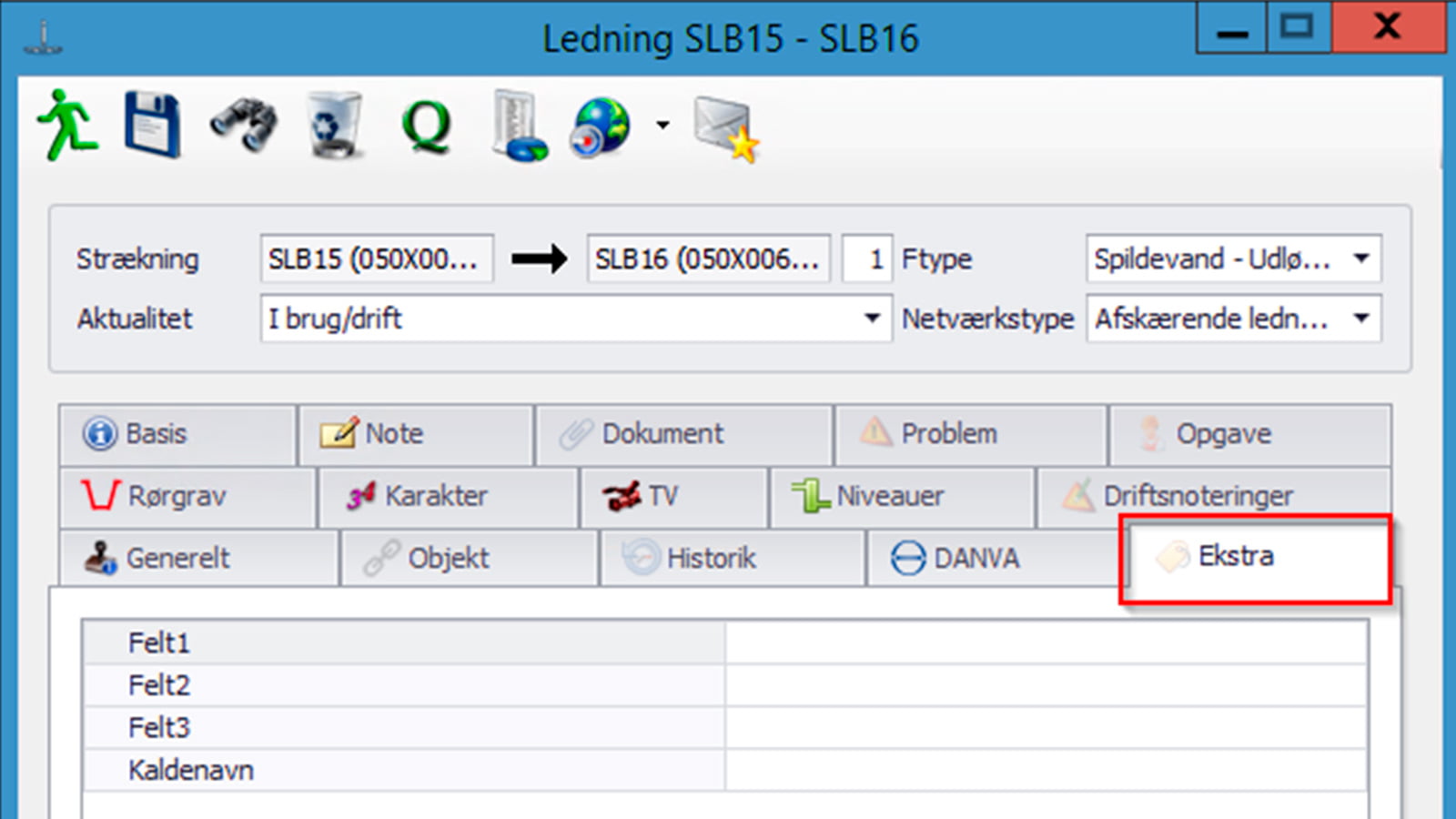The image size is (1456, 819).
Task: Save using the floppy disk icon
Action: [152, 126]
